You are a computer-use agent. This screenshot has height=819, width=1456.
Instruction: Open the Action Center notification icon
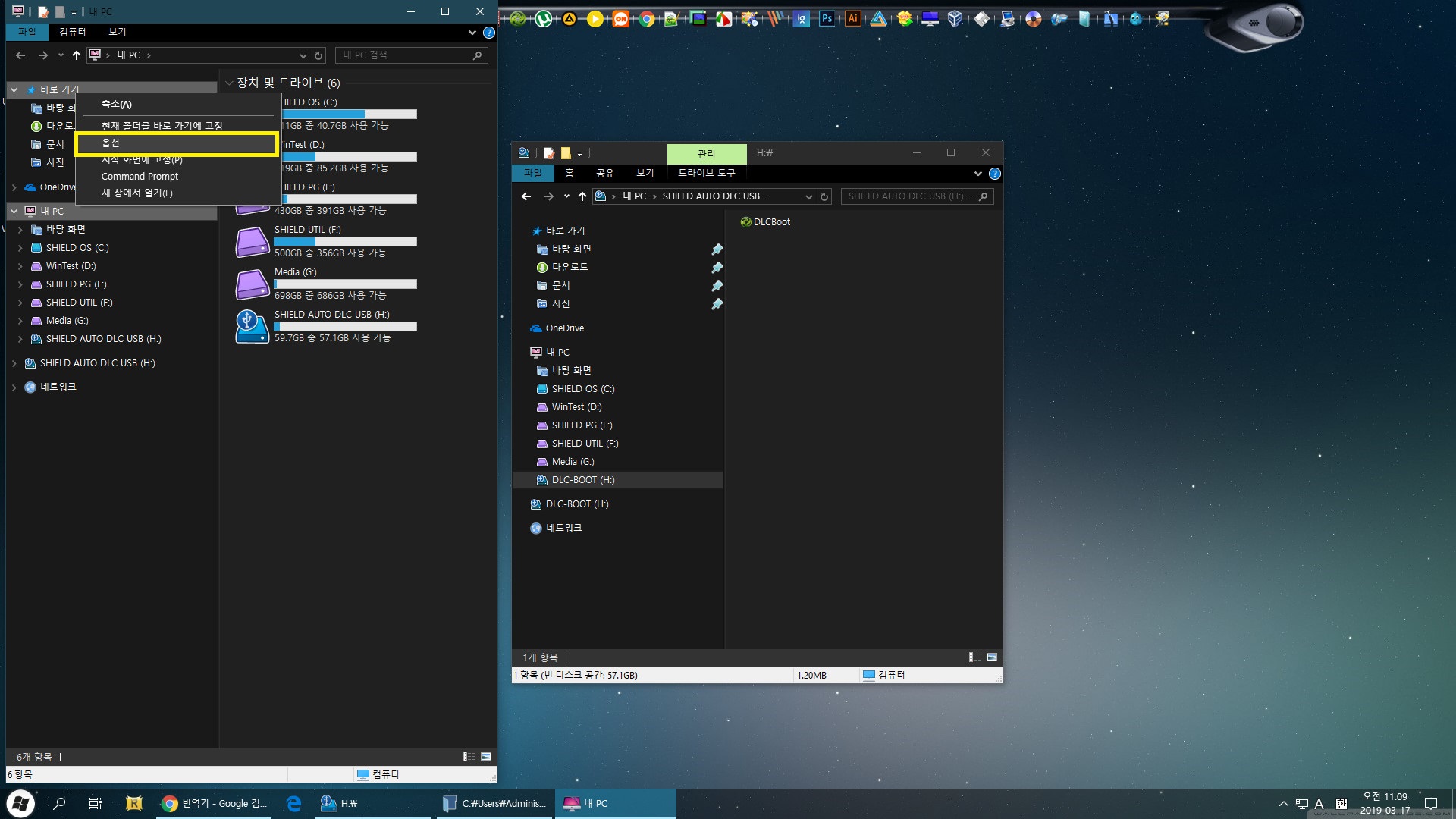(1431, 803)
